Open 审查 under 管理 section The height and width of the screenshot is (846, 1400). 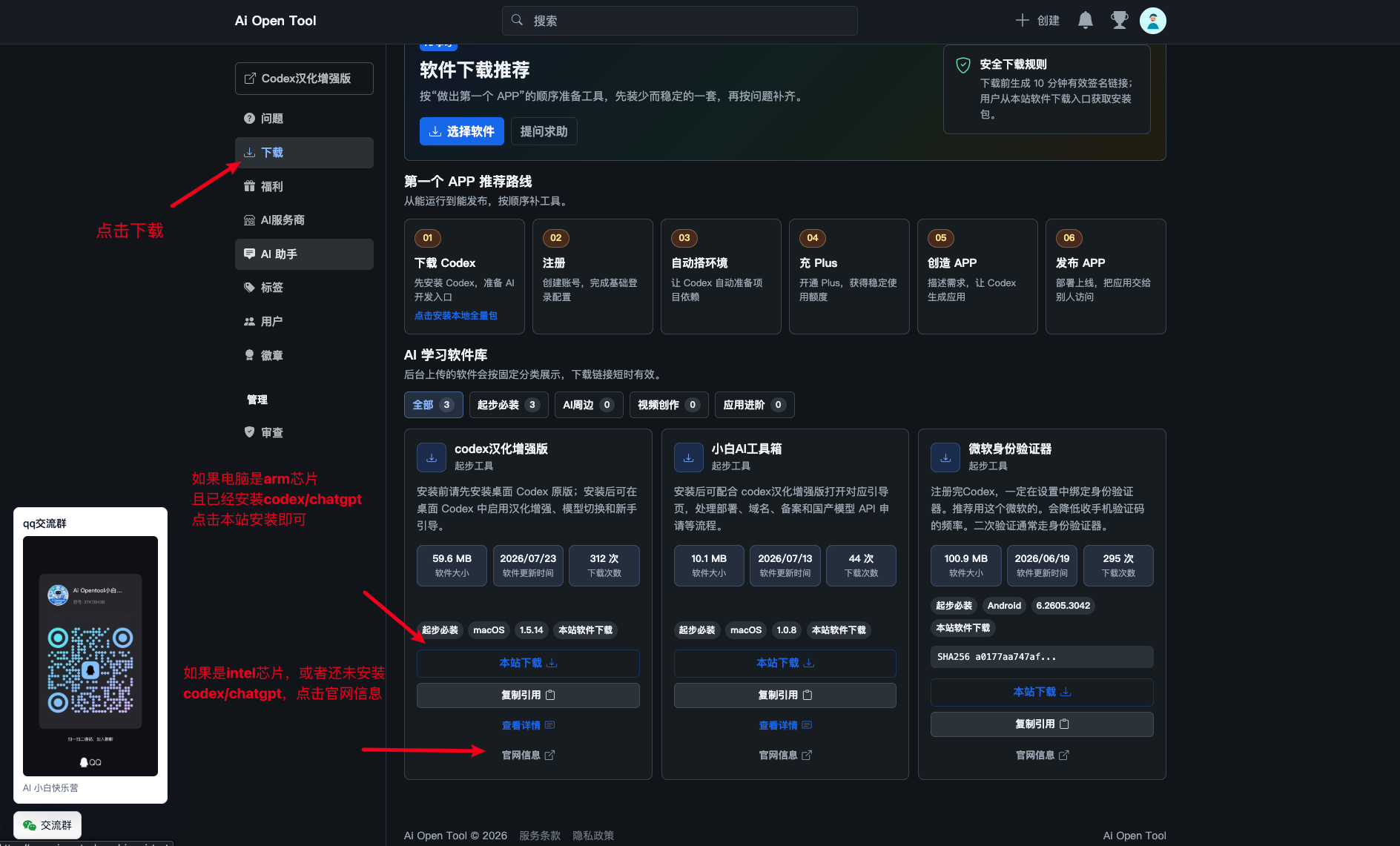click(x=304, y=433)
